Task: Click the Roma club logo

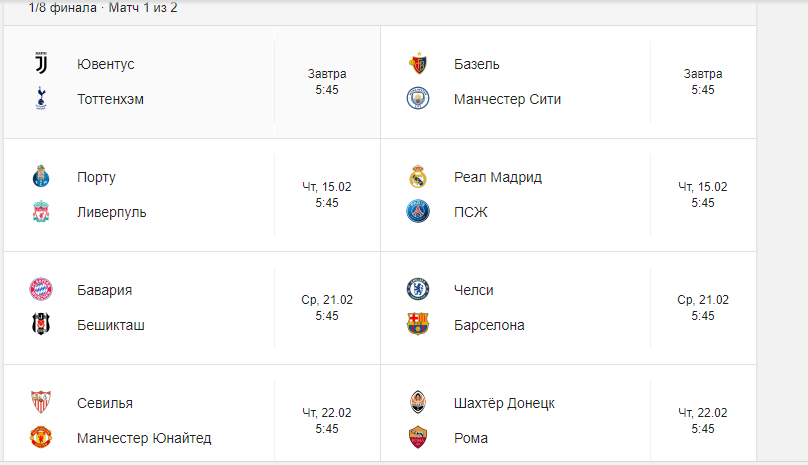Action: click(418, 438)
